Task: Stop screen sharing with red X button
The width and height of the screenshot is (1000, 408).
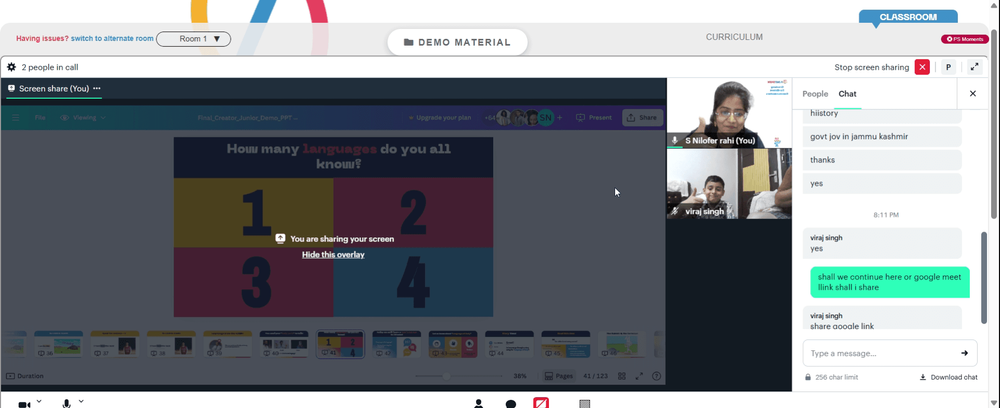Action: tap(922, 67)
